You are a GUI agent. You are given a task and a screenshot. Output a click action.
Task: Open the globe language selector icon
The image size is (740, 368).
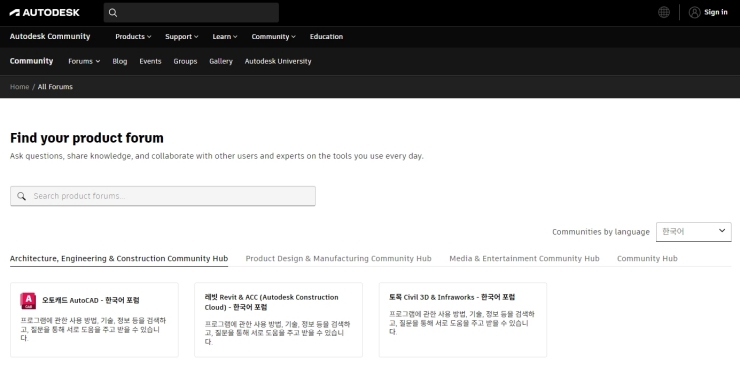click(664, 12)
